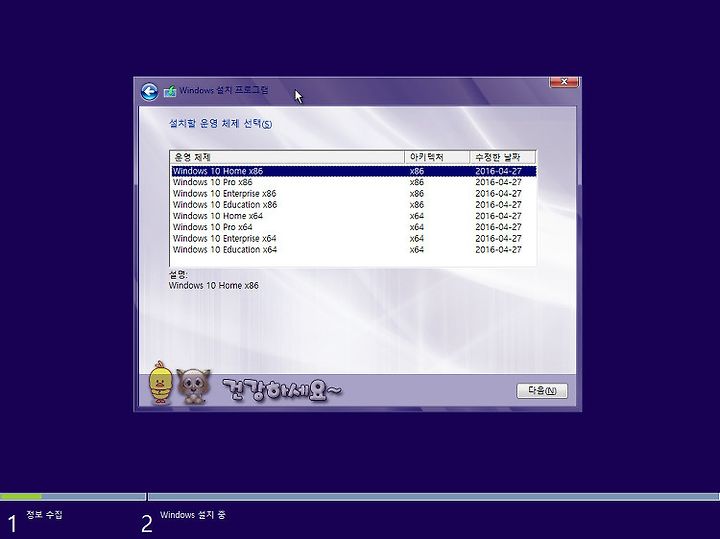Select Windows 10 Home x86 row
720x539 pixels.
click(x=353, y=171)
